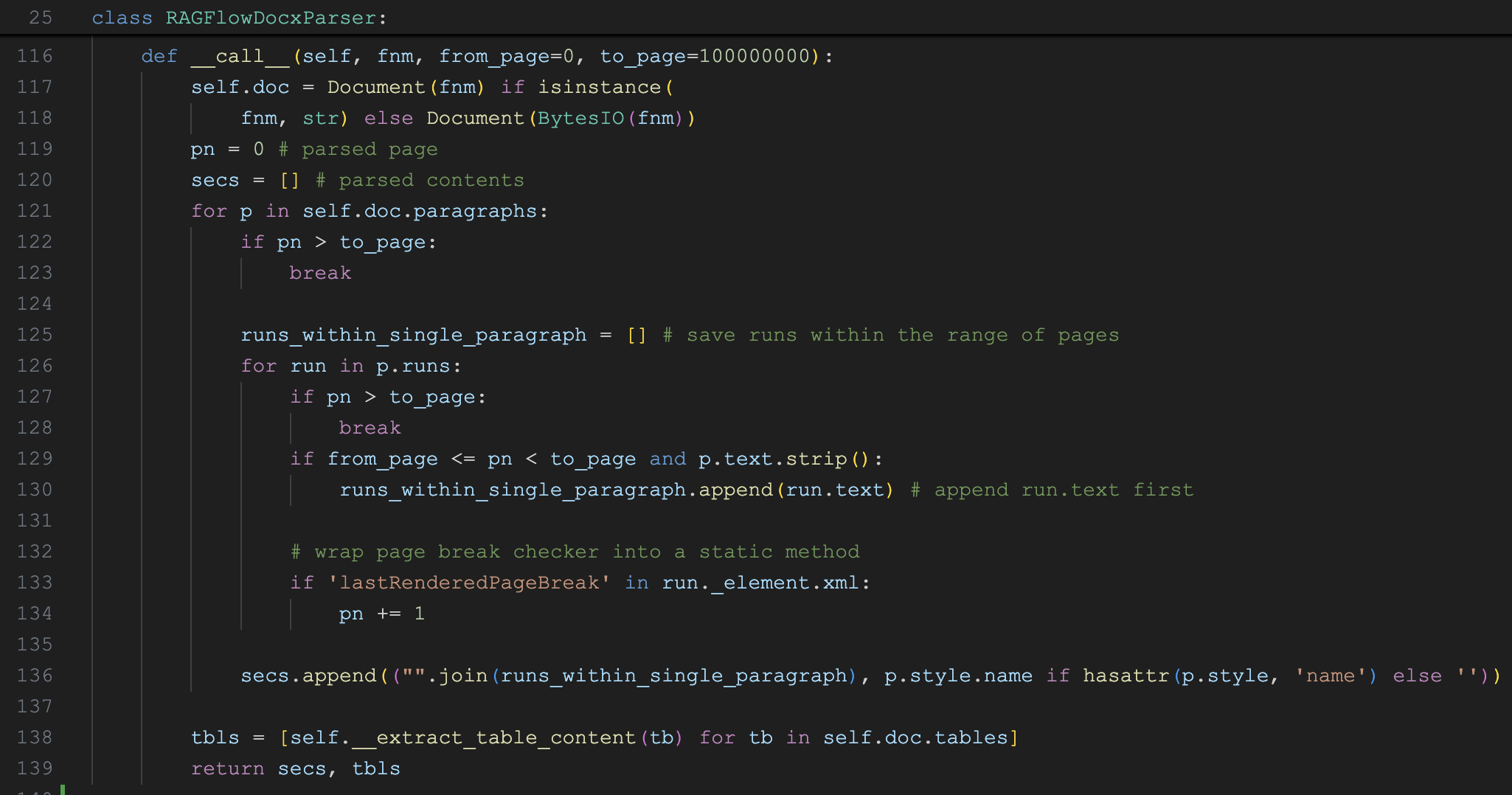Click 'p.style.name' on line 136
This screenshot has width=1512, height=795.
959,676
